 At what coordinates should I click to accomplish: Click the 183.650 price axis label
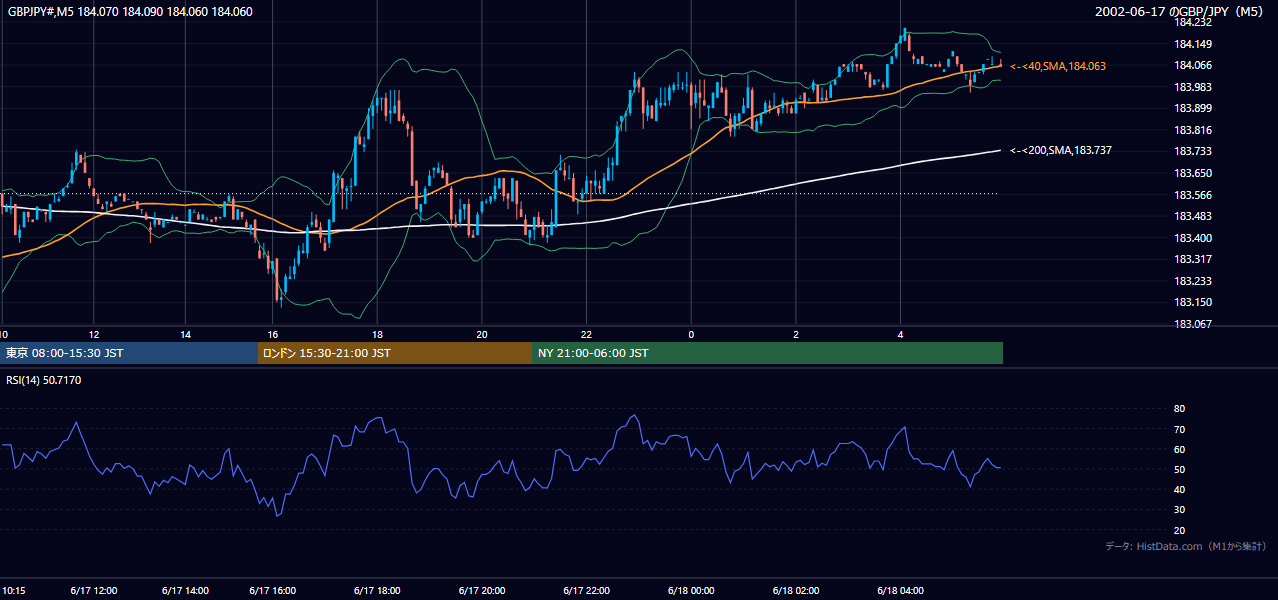point(1193,173)
